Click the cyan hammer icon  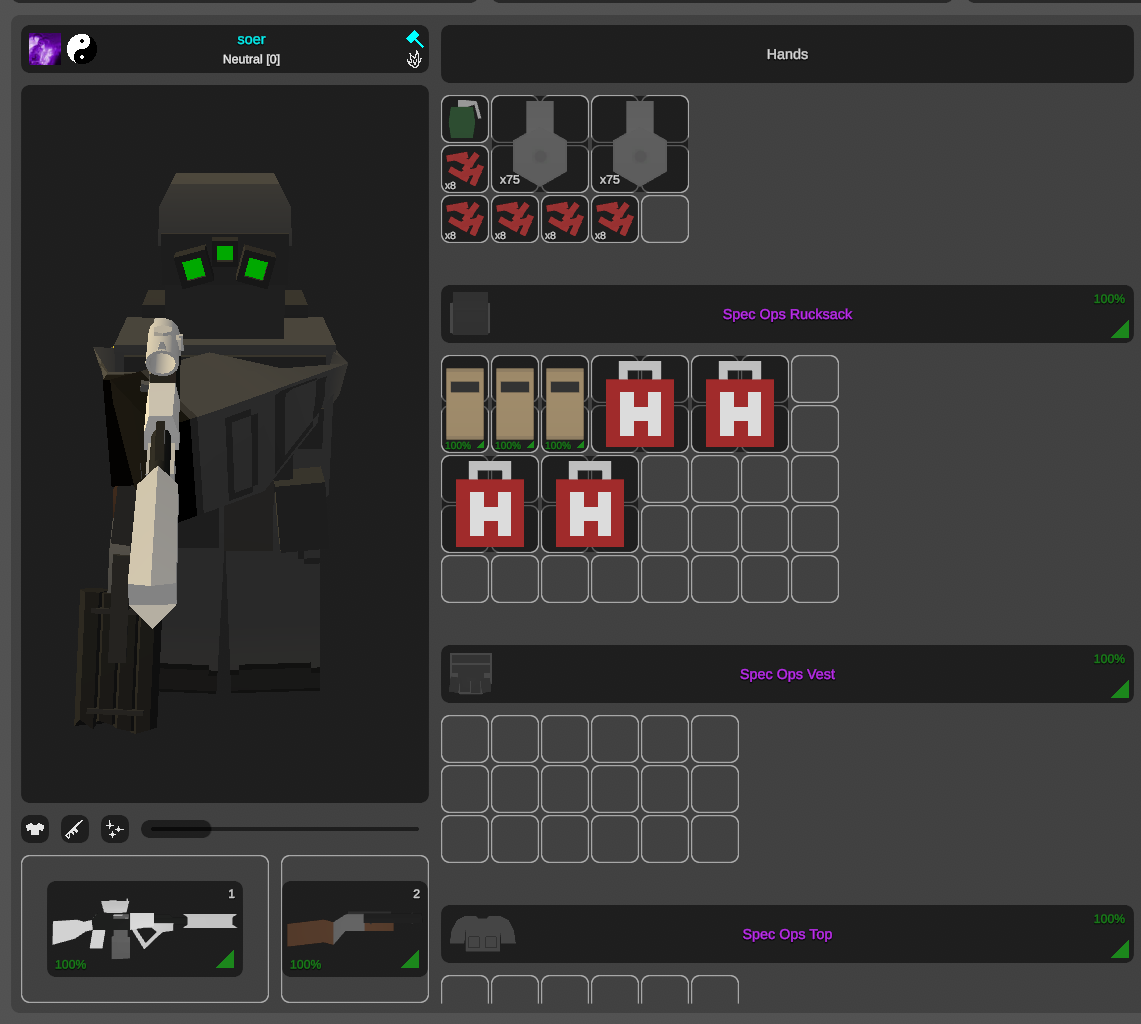415,39
